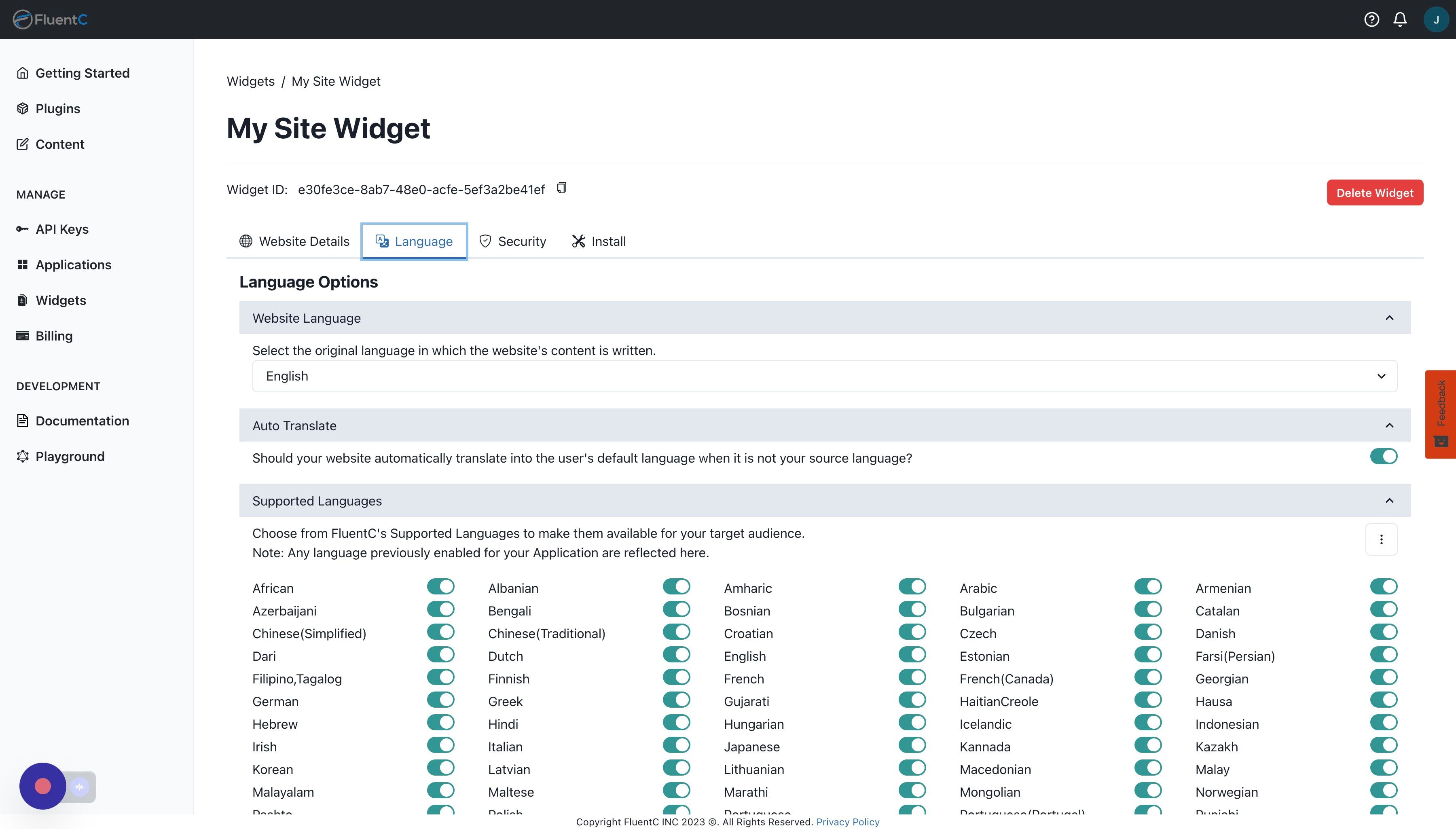Open the notifications bell
1456x829 pixels.
click(1400, 19)
